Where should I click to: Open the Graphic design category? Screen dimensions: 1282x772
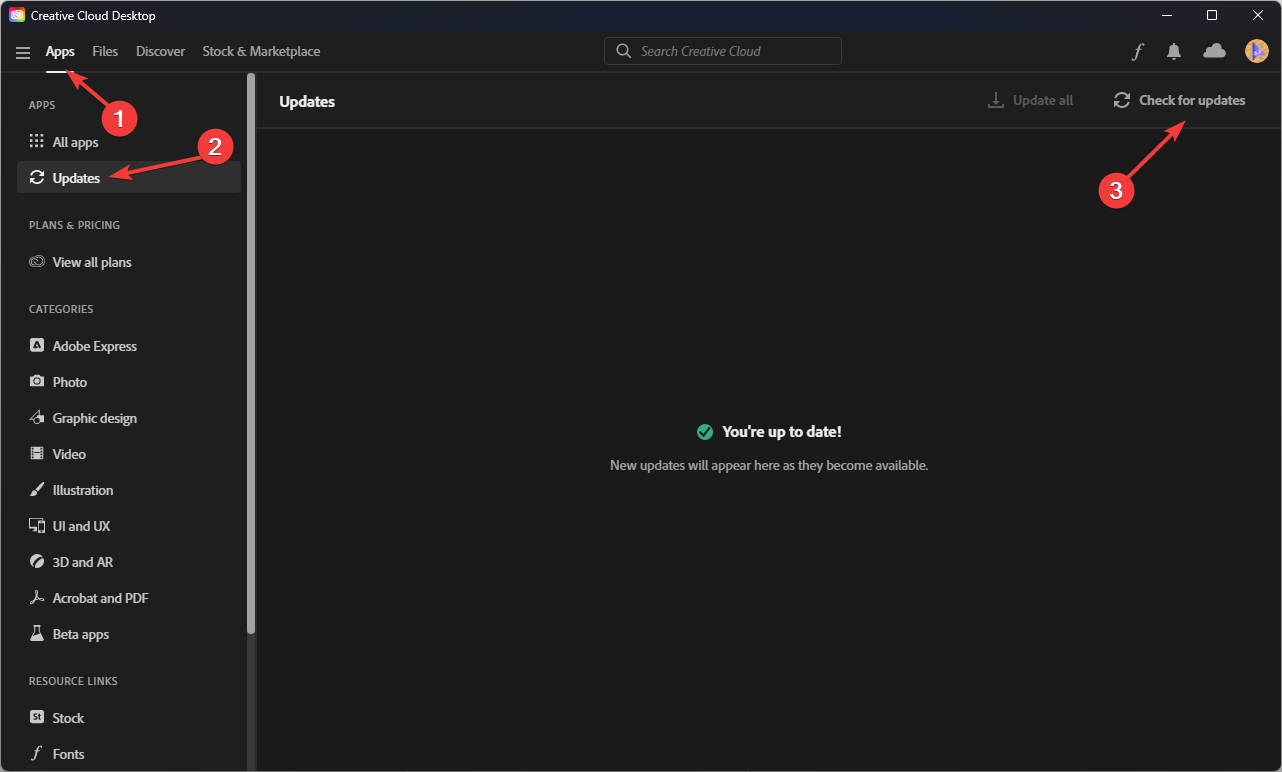[129, 418]
